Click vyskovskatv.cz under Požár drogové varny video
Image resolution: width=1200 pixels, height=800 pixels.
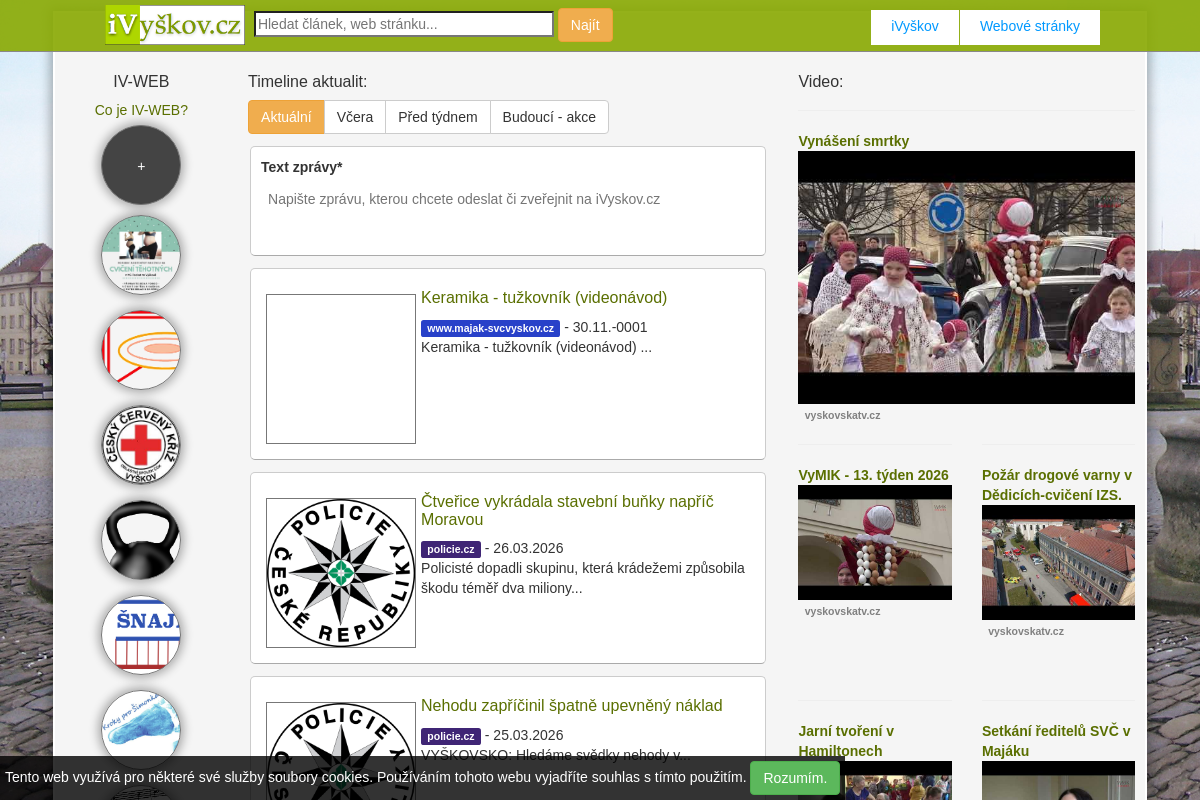(x=1026, y=631)
